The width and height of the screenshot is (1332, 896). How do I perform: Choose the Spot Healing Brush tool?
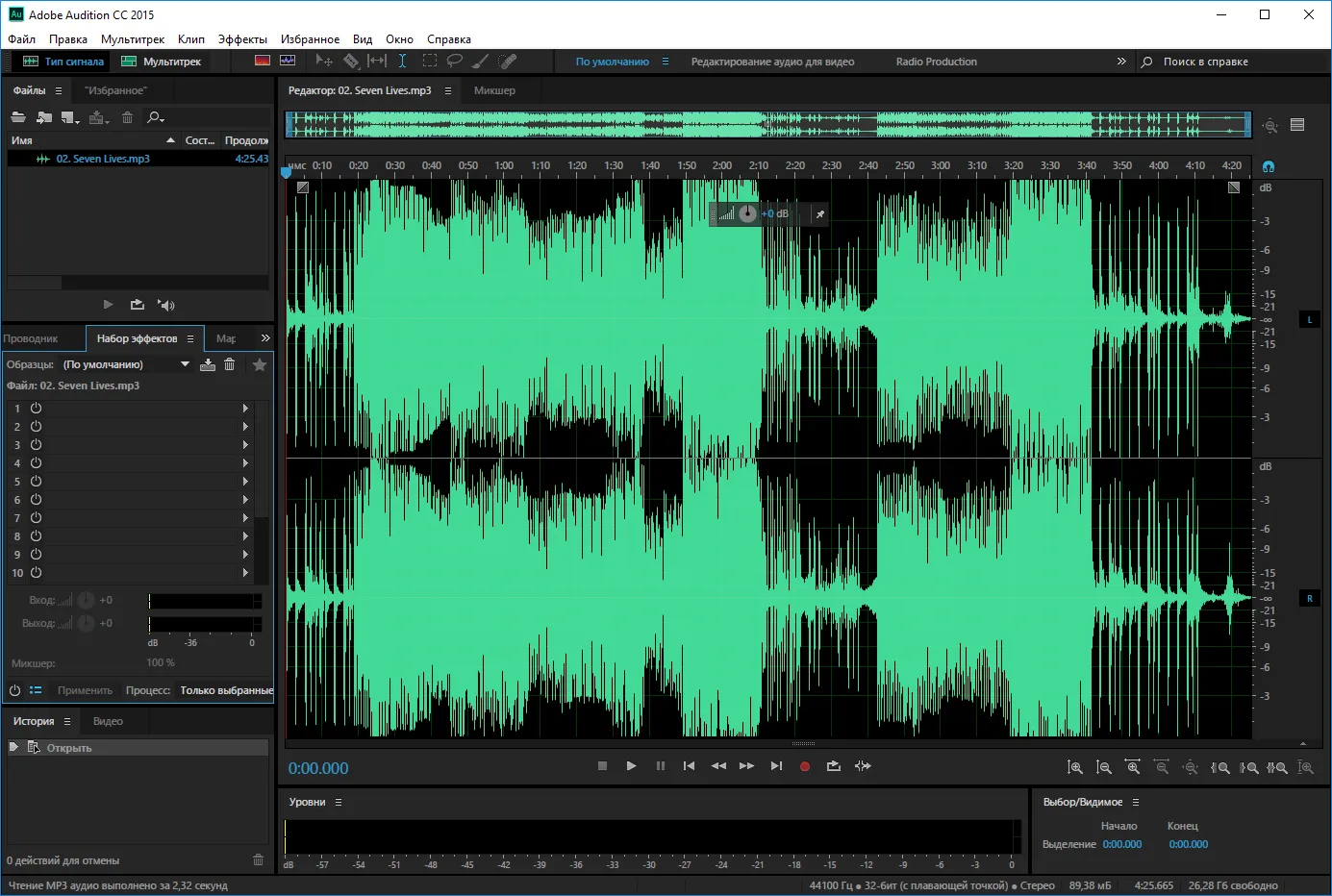point(509,61)
